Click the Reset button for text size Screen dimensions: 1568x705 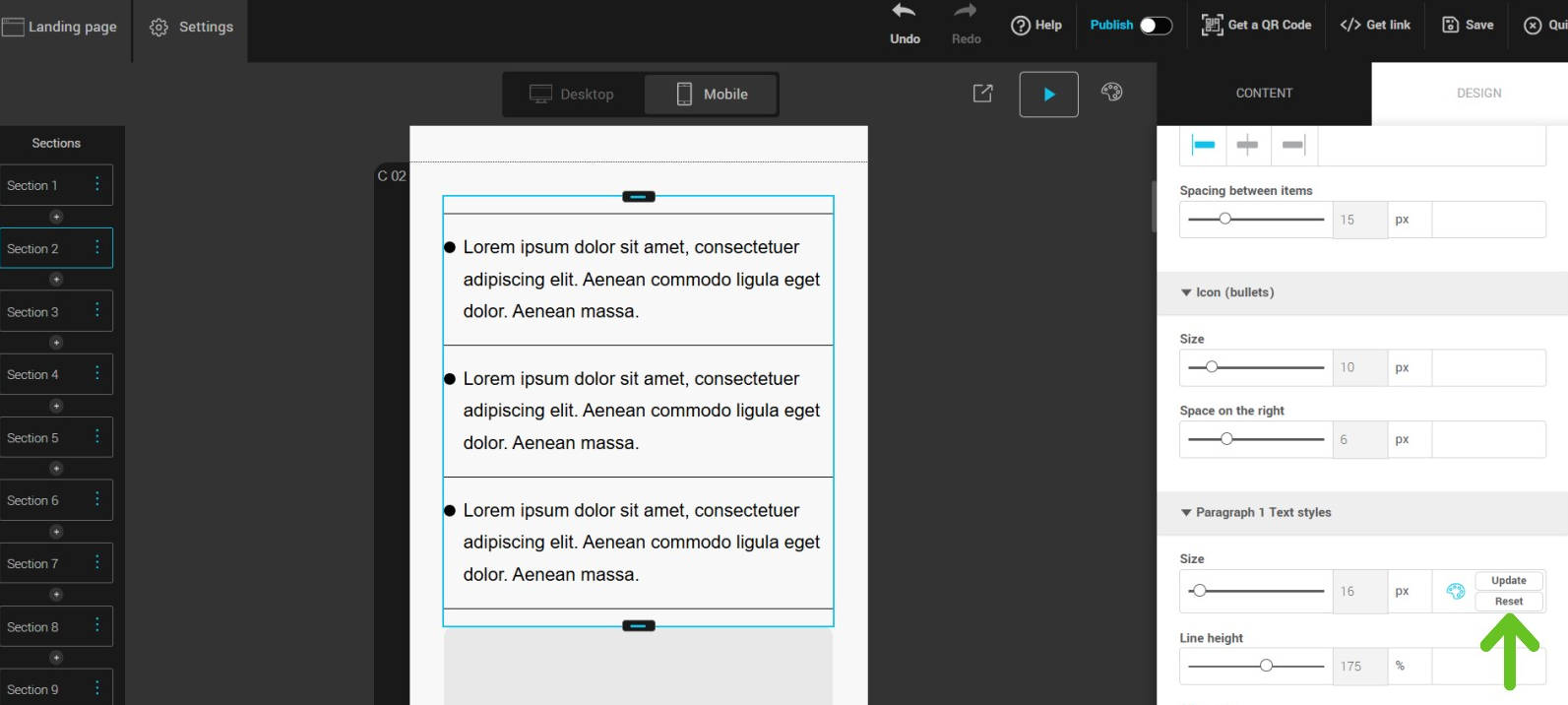click(1508, 602)
